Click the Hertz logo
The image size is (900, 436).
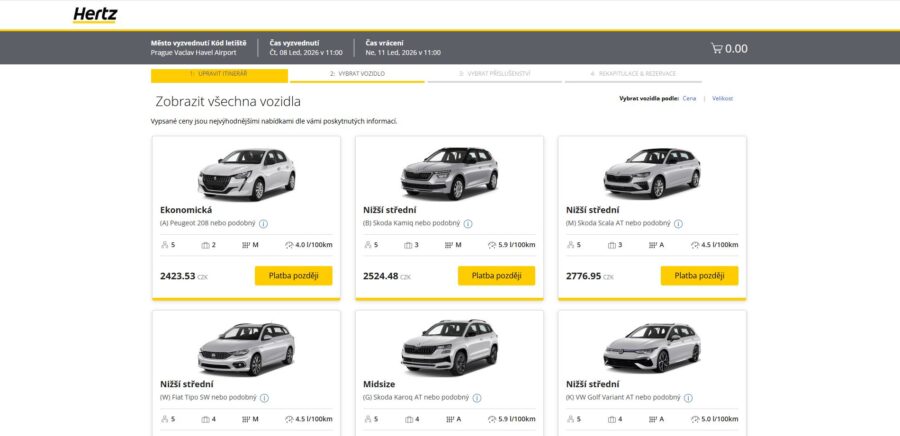[x=95, y=15]
